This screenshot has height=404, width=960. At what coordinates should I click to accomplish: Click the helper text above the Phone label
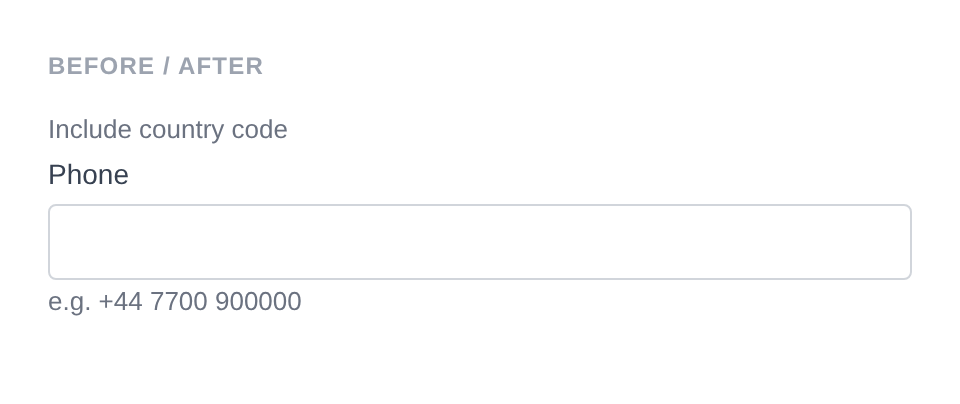coord(168,130)
